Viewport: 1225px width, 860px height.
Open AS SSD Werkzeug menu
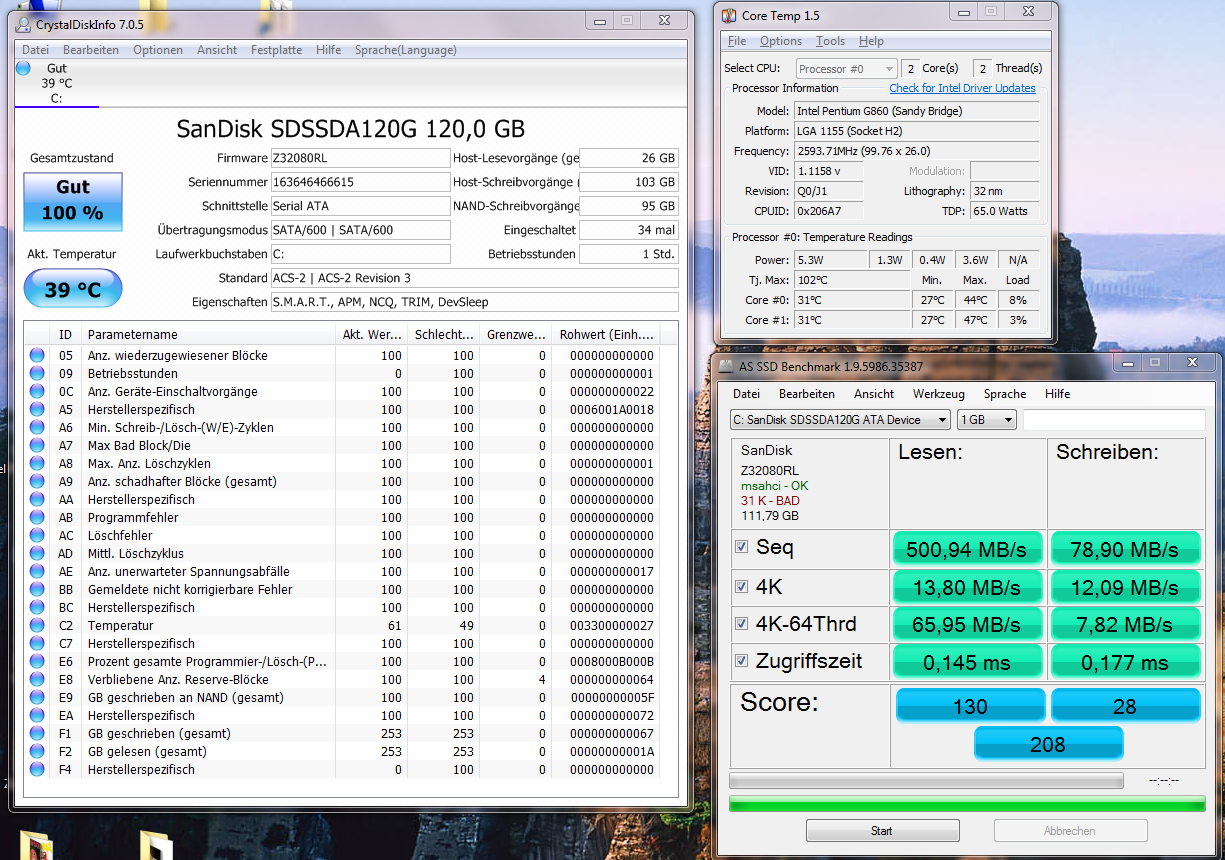pos(940,394)
